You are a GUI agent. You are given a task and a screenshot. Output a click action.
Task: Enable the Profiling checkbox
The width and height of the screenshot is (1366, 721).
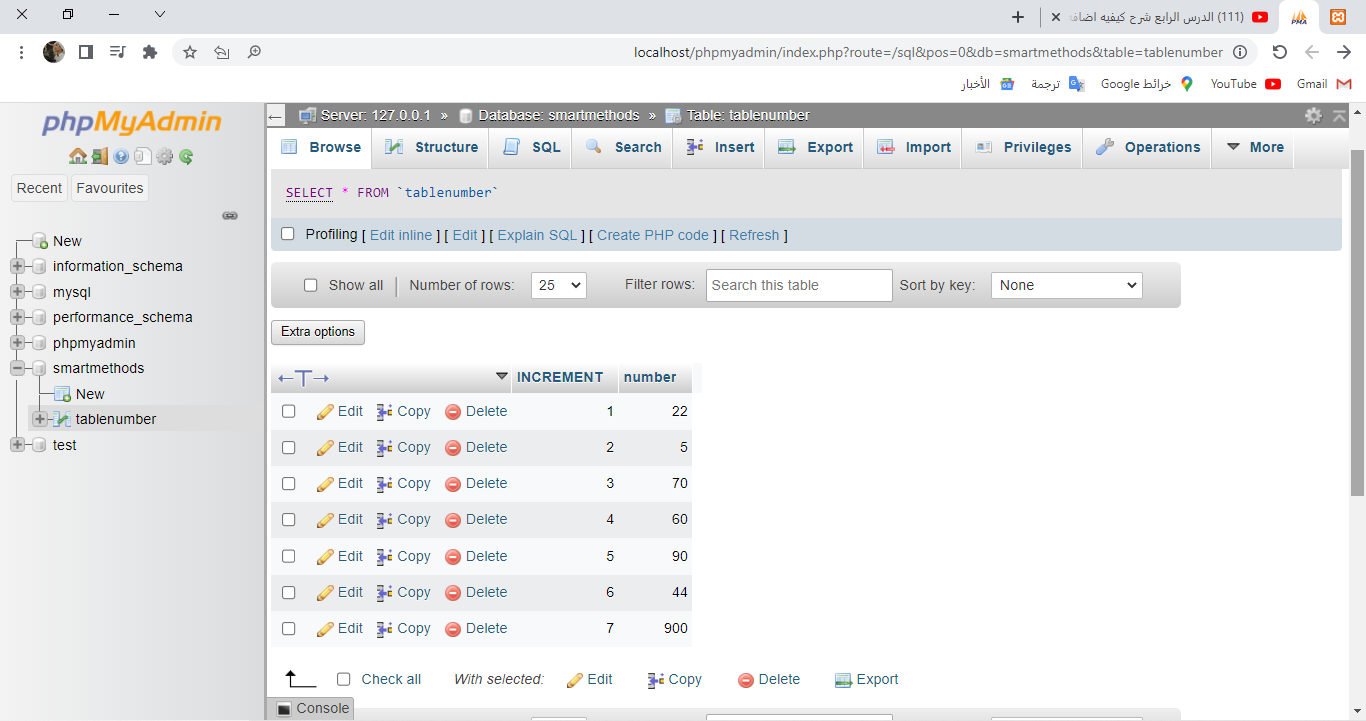[288, 234]
